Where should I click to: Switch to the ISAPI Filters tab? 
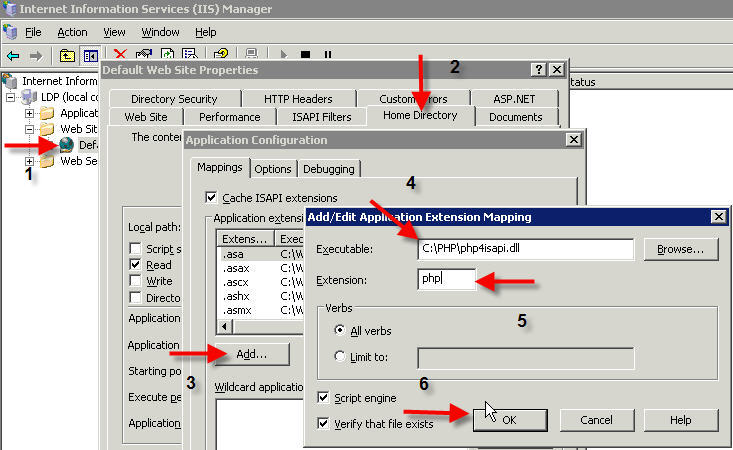pos(322,117)
